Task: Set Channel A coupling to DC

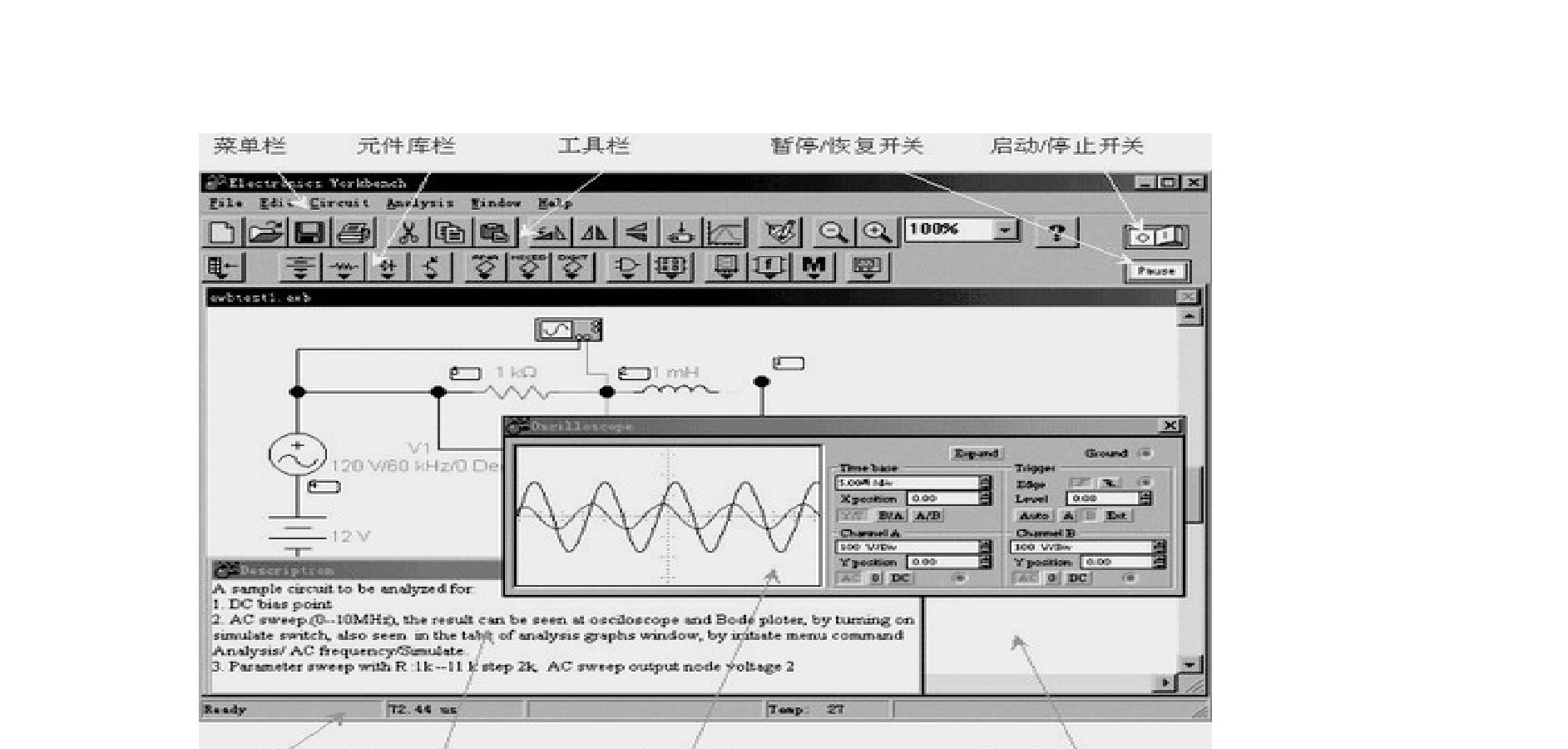Action: point(901,578)
